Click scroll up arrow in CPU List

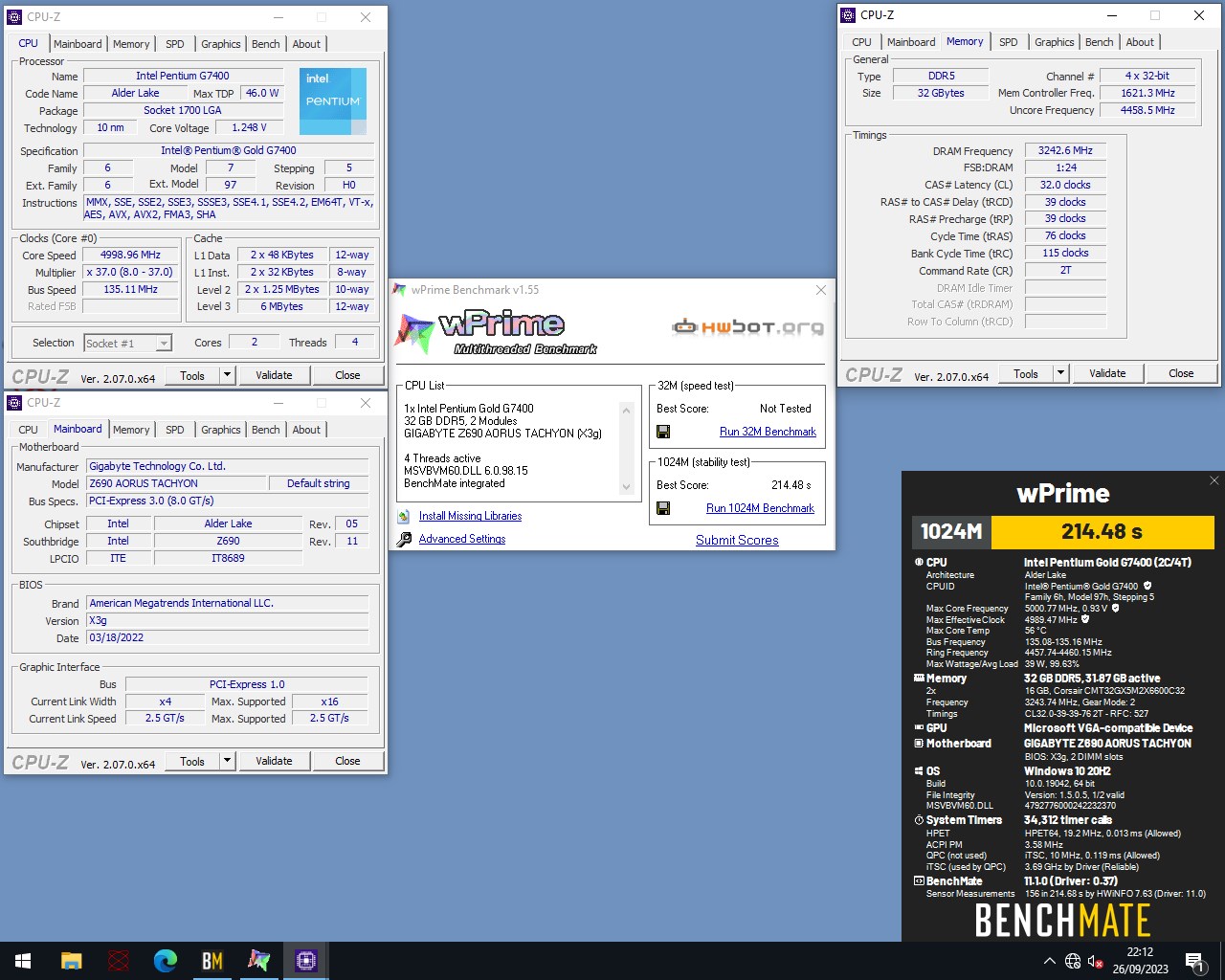[x=627, y=411]
